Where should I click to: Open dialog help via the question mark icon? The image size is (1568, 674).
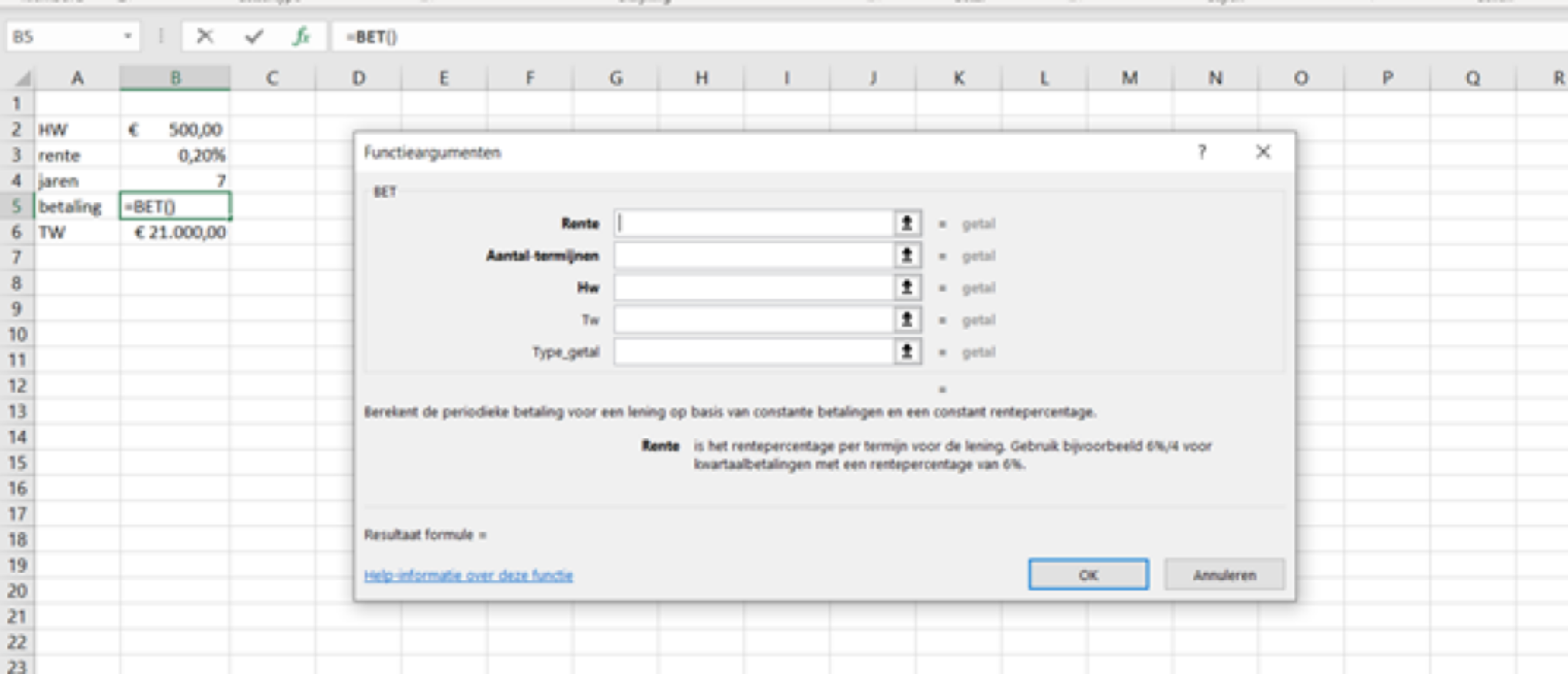click(1202, 152)
